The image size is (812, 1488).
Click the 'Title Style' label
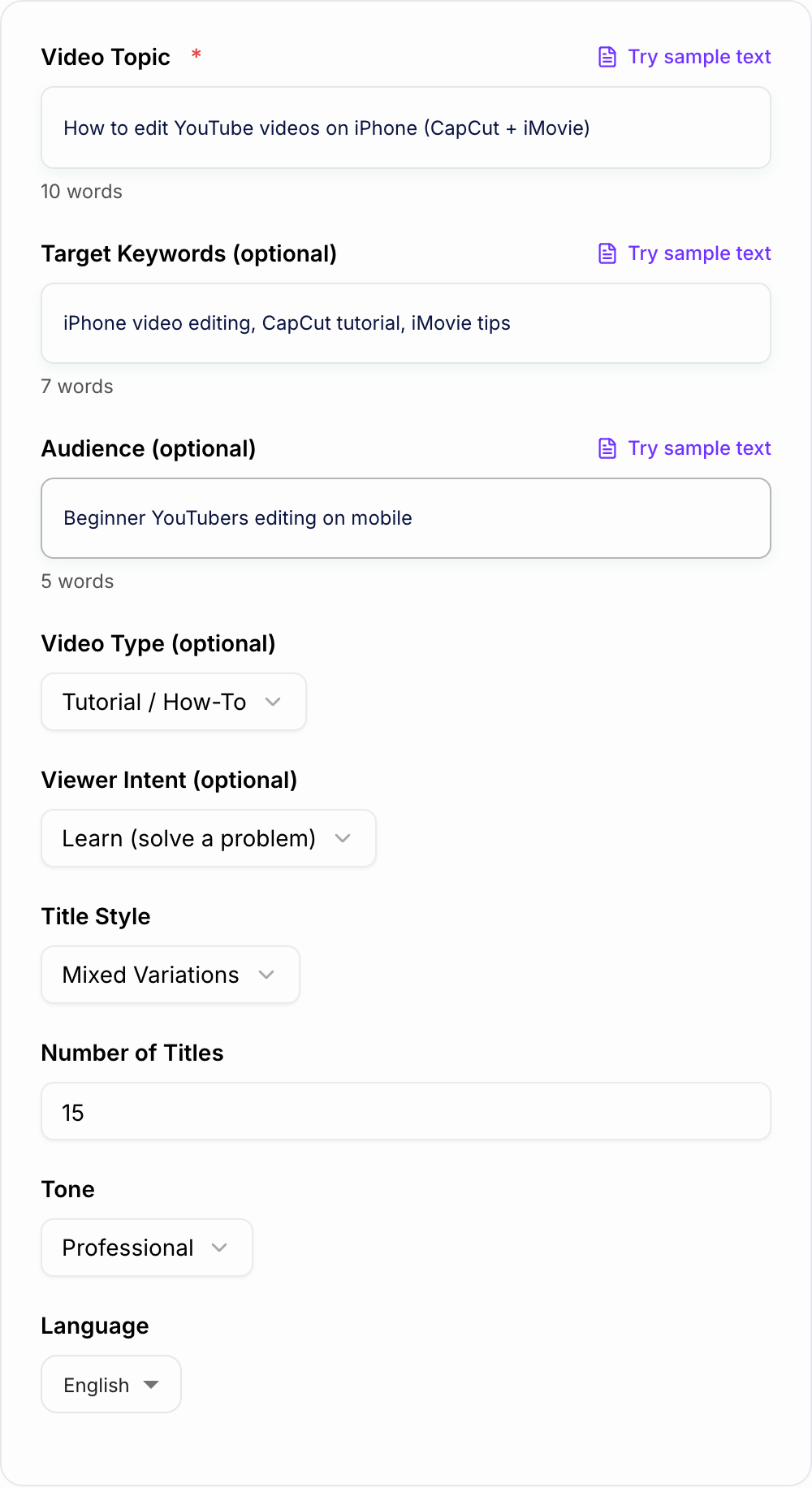click(96, 916)
